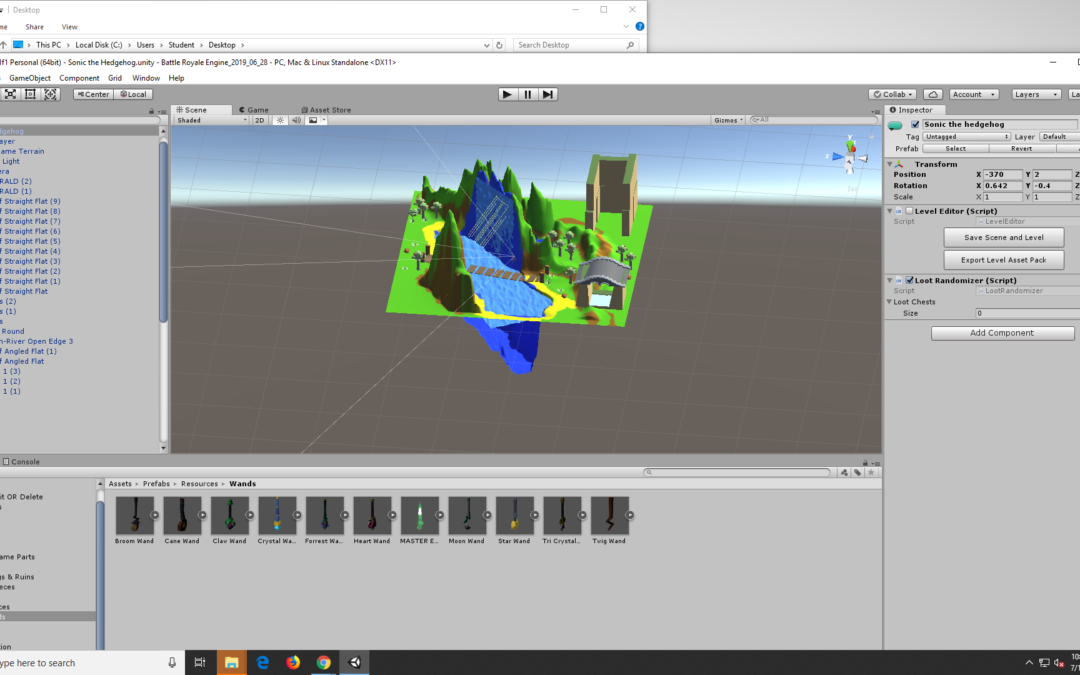Open the Account dropdown
This screenshot has width=1080, height=675.
[974, 94]
